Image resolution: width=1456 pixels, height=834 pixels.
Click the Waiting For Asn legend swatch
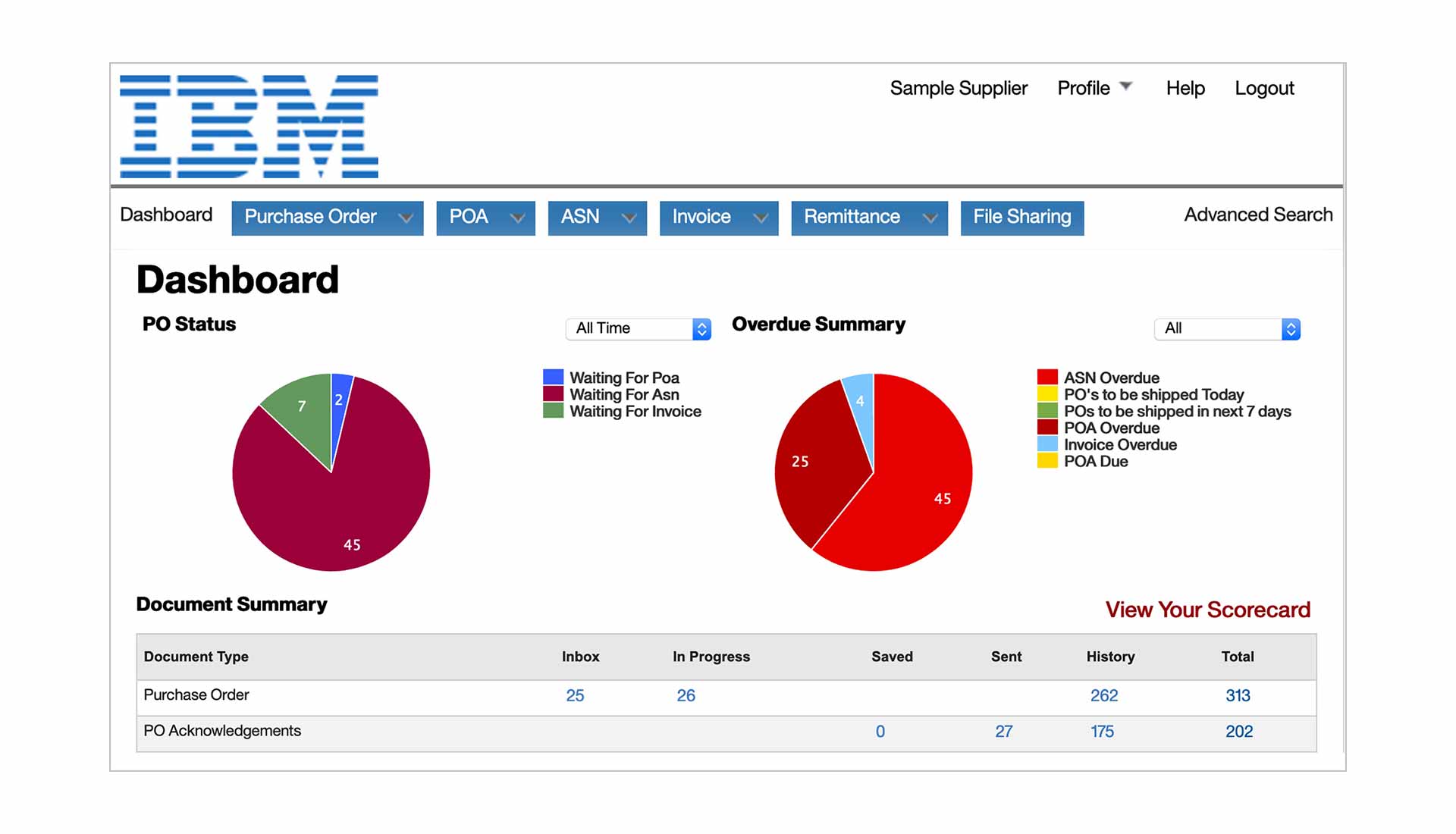pyautogui.click(x=552, y=394)
